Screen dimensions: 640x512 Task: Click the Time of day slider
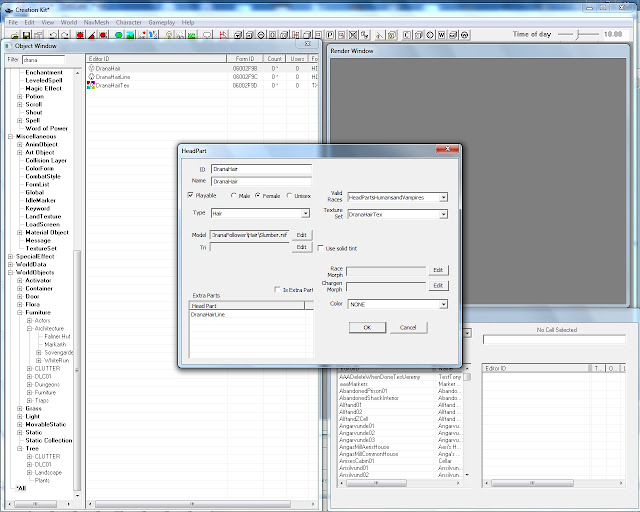coord(578,35)
